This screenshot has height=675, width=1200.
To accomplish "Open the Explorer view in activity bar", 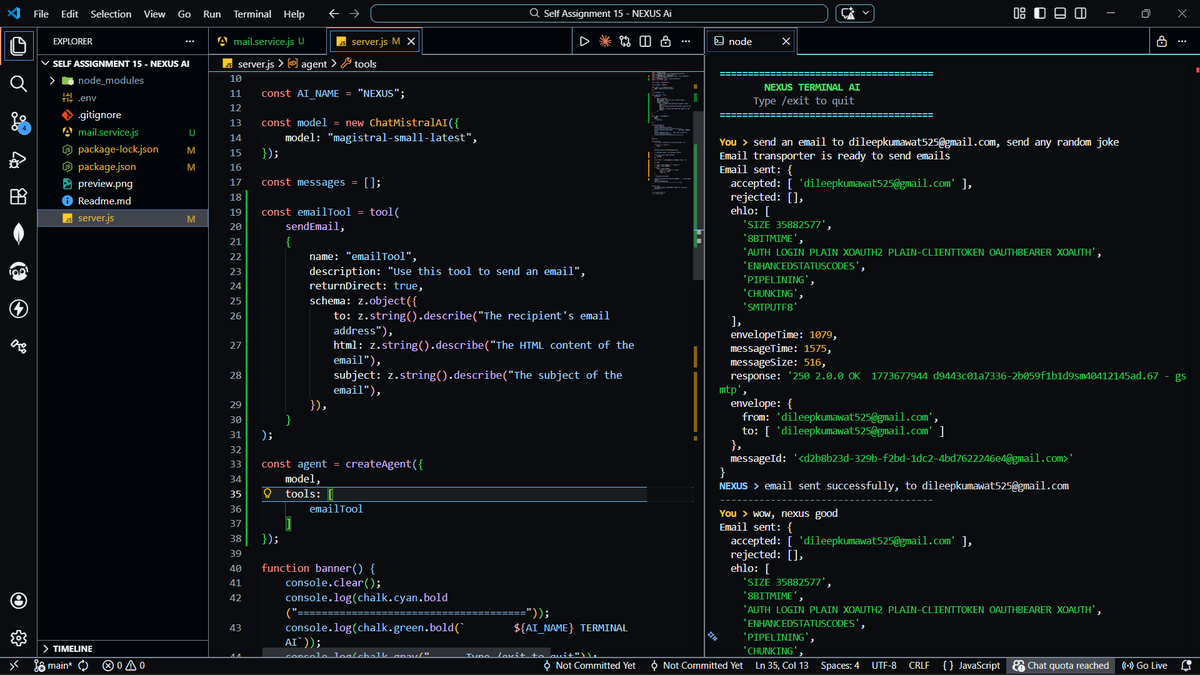I will point(18,46).
